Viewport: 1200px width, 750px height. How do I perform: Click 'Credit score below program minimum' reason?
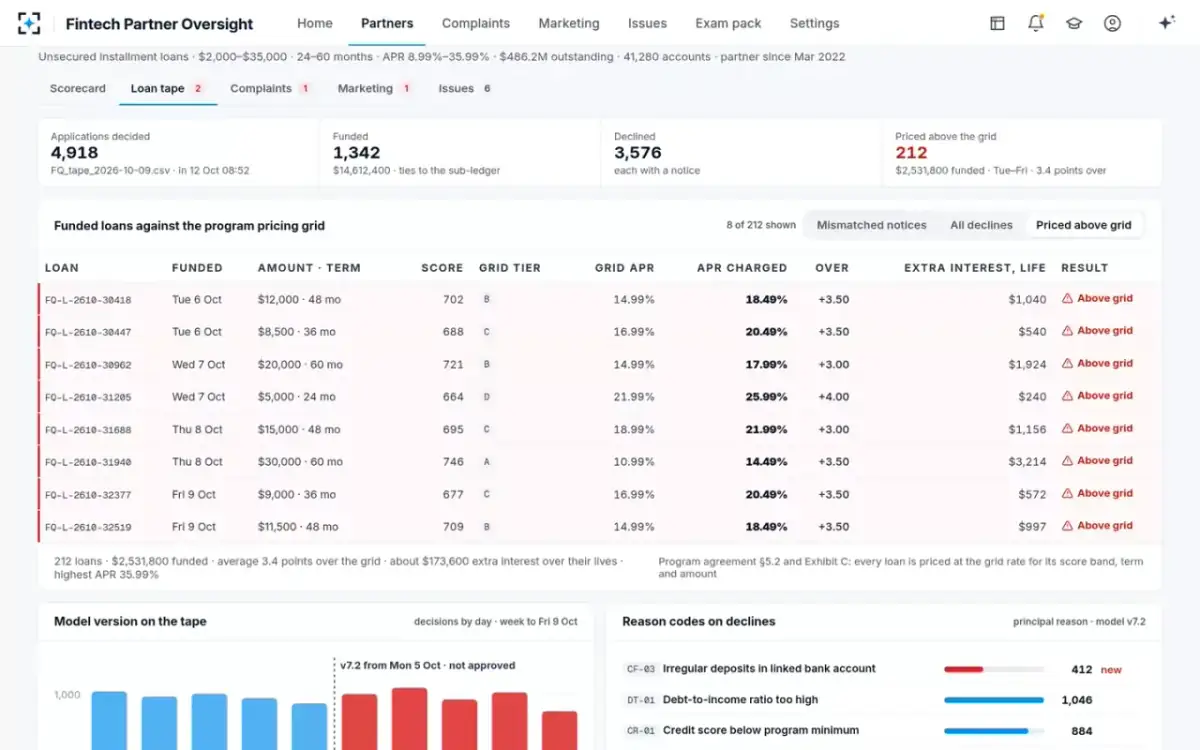coord(761,731)
